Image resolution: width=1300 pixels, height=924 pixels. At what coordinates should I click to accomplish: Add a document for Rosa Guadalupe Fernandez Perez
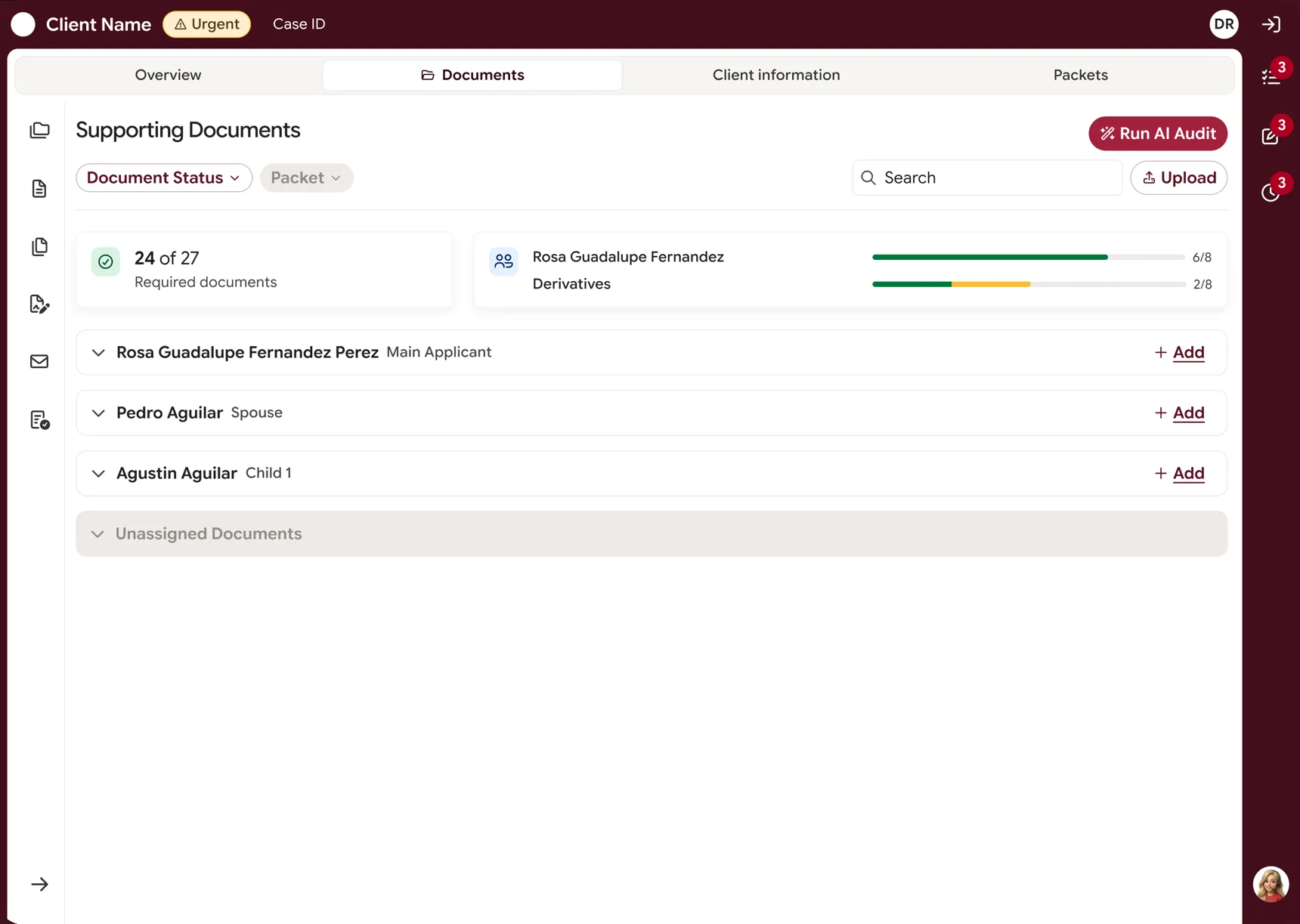[x=1179, y=352]
